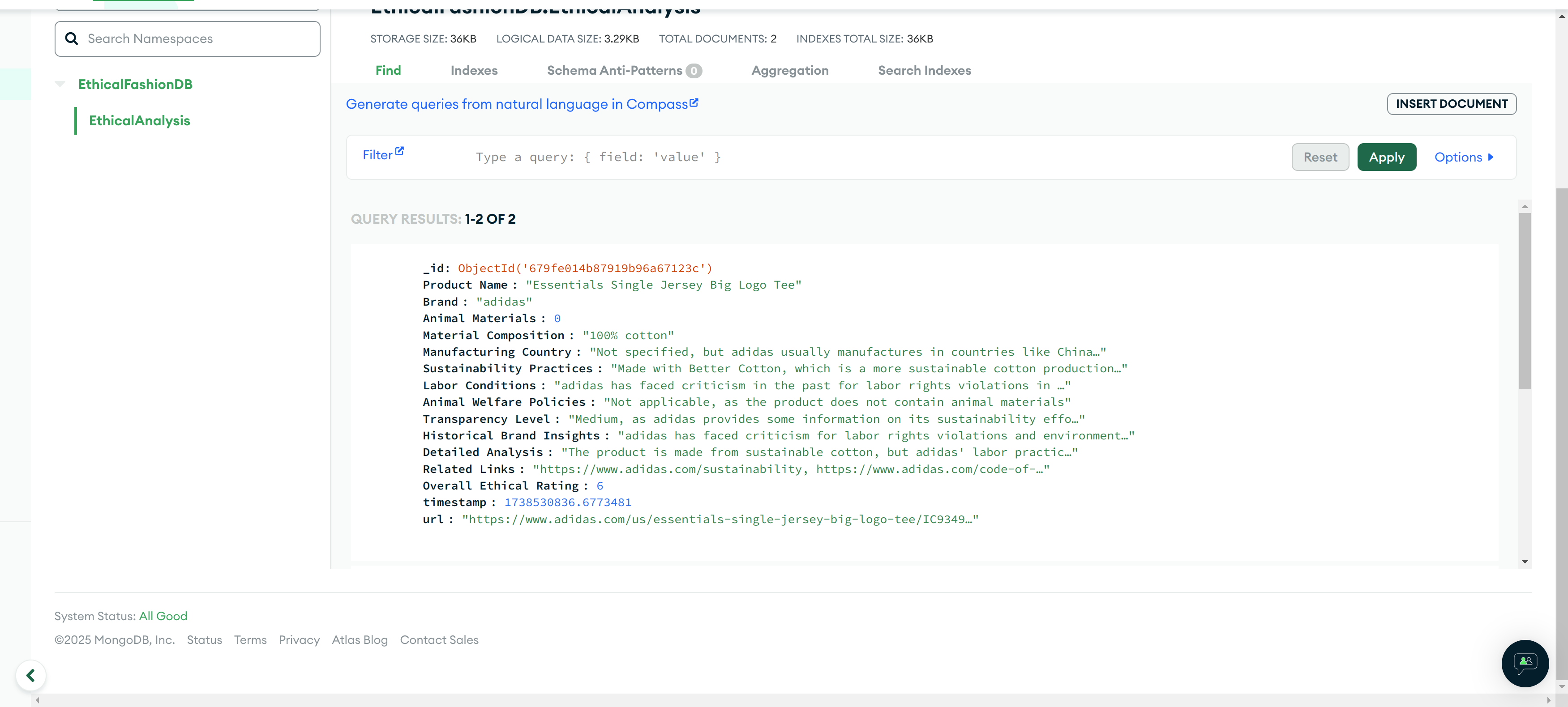Viewport: 1568px width, 707px height.
Task: Click the results panel scroll up arrow
Action: tap(1525, 206)
